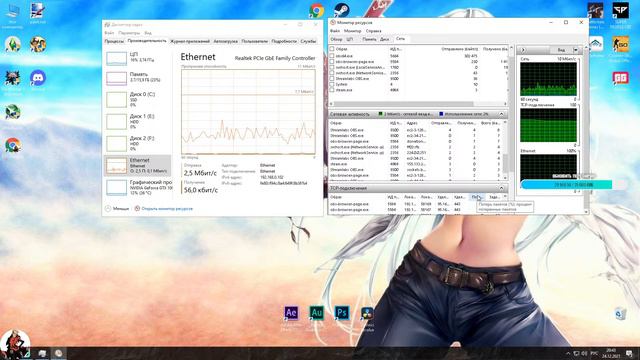Screen dimensions: 640x360
Task: Open the Recycle Bin on the desktop
Action: pos(620,314)
